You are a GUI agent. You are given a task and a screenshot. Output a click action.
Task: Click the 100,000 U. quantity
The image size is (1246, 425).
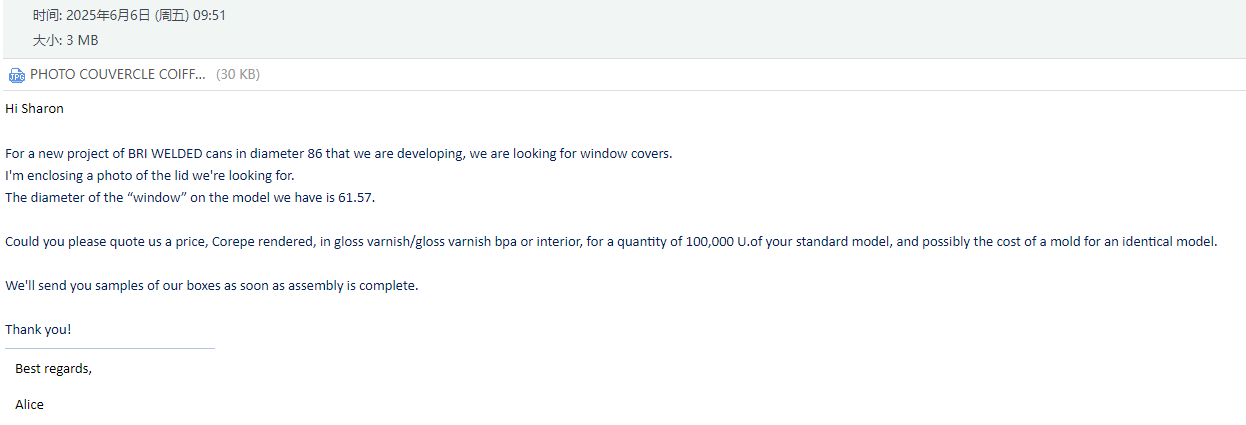718,241
